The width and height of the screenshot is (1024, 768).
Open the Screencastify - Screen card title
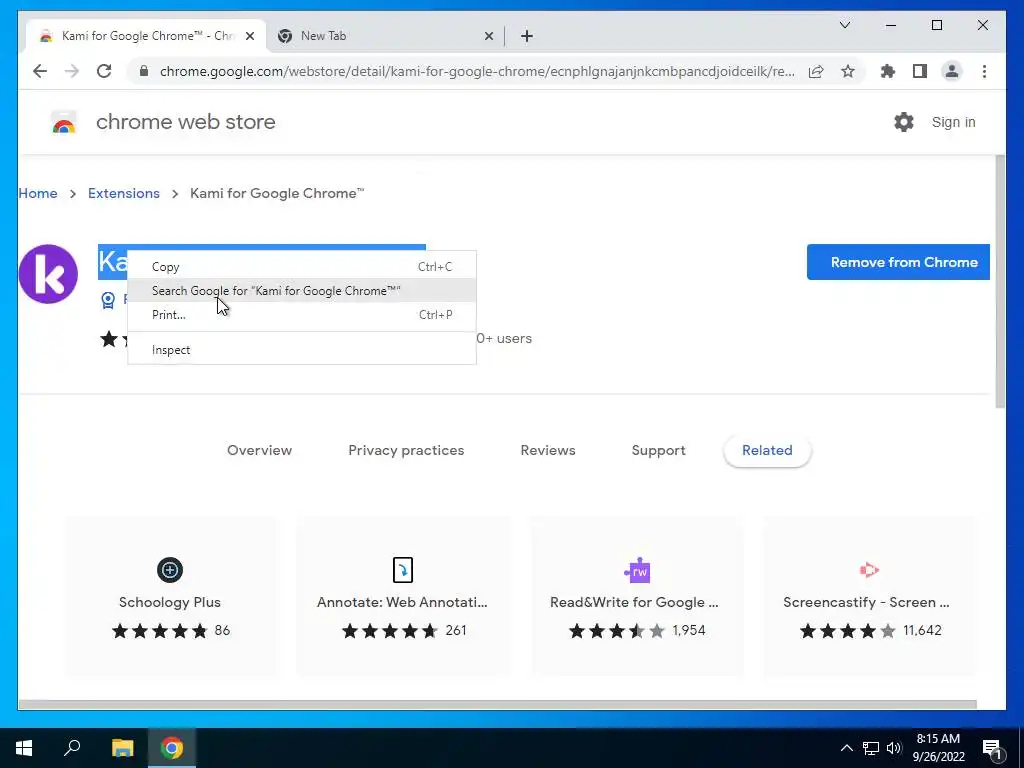(x=867, y=602)
